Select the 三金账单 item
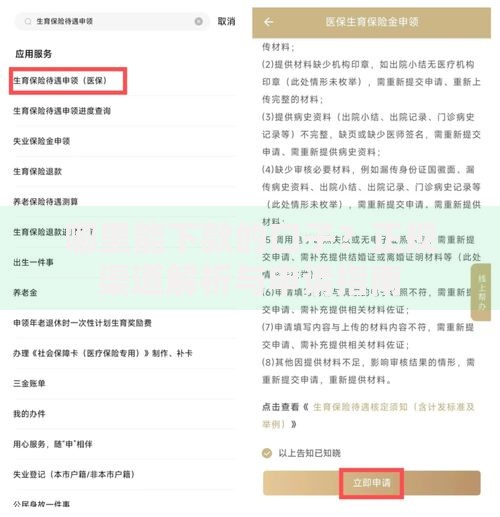Viewport: 500px width, 517px height. 29,383
